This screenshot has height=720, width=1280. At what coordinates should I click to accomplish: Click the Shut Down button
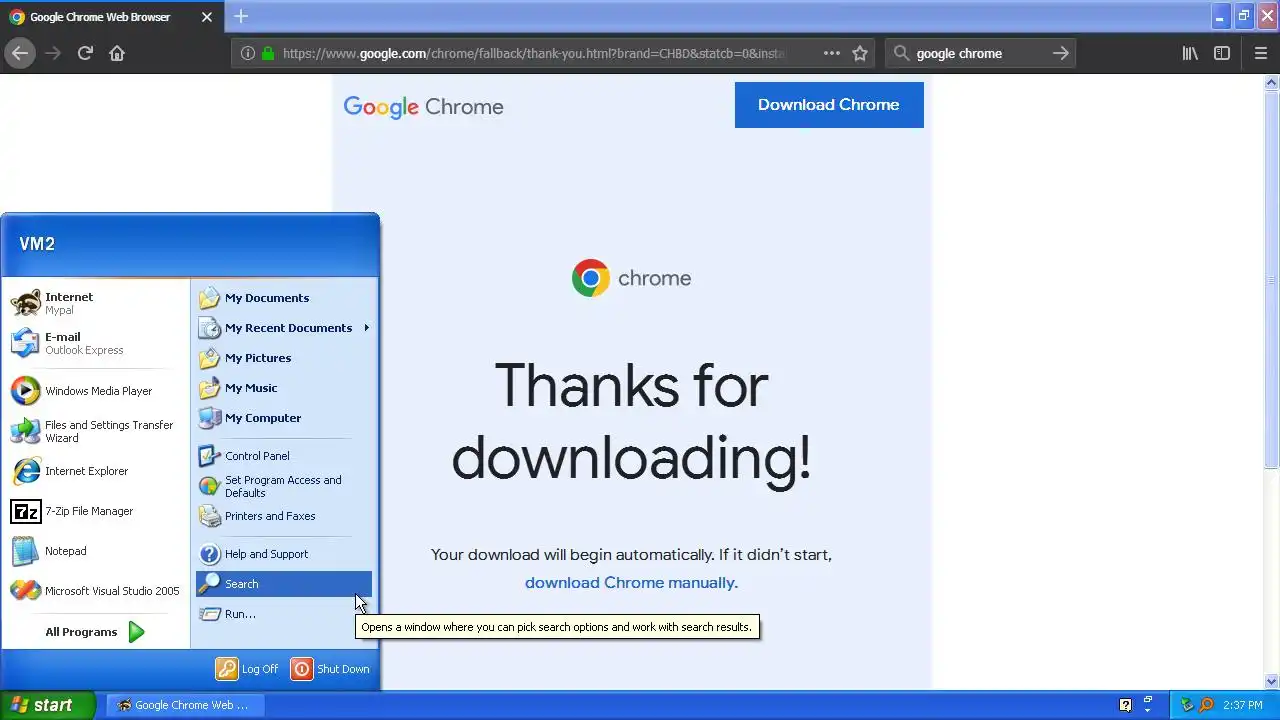coord(331,669)
